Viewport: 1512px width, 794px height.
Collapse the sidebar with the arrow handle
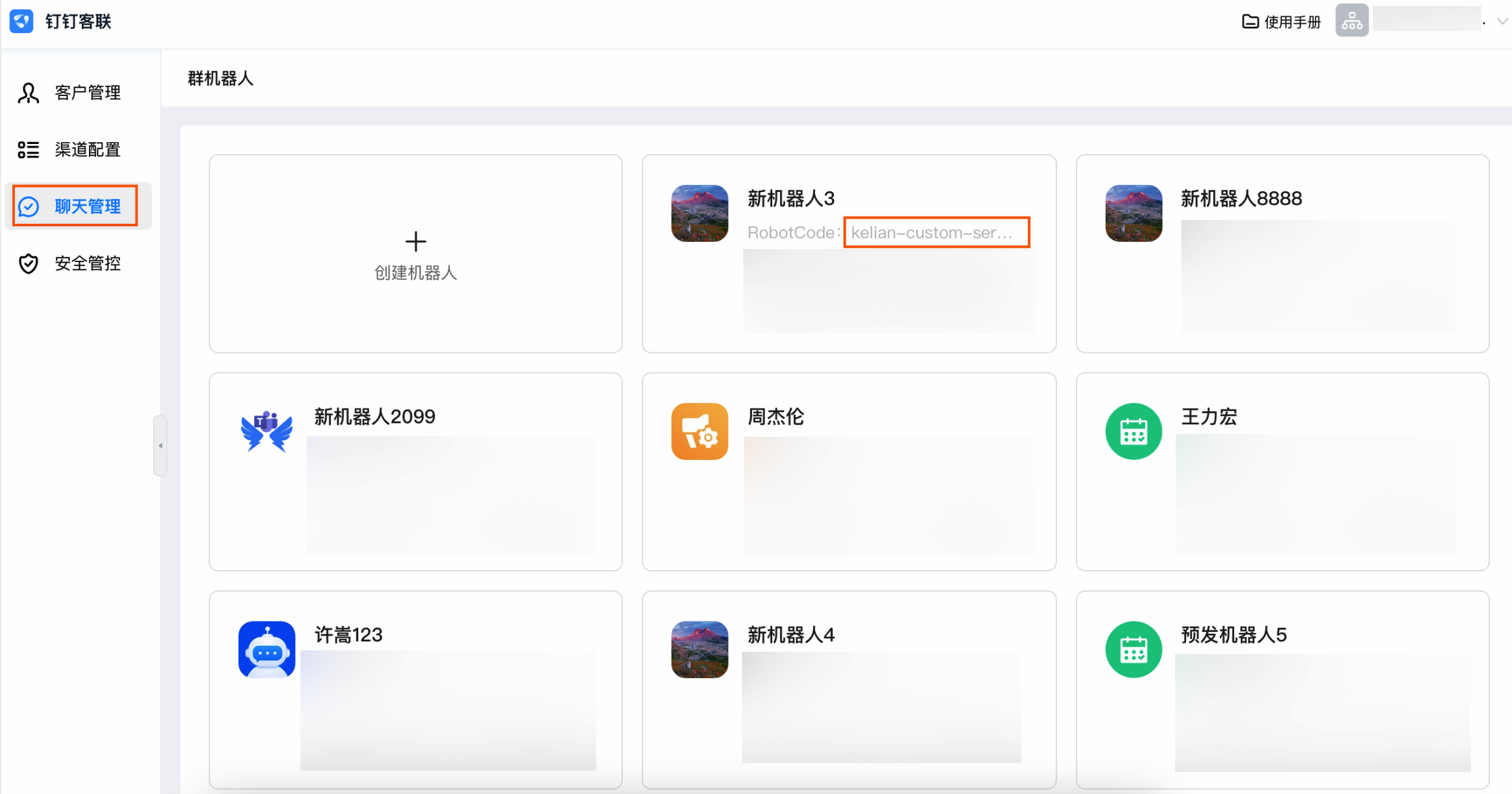click(160, 446)
